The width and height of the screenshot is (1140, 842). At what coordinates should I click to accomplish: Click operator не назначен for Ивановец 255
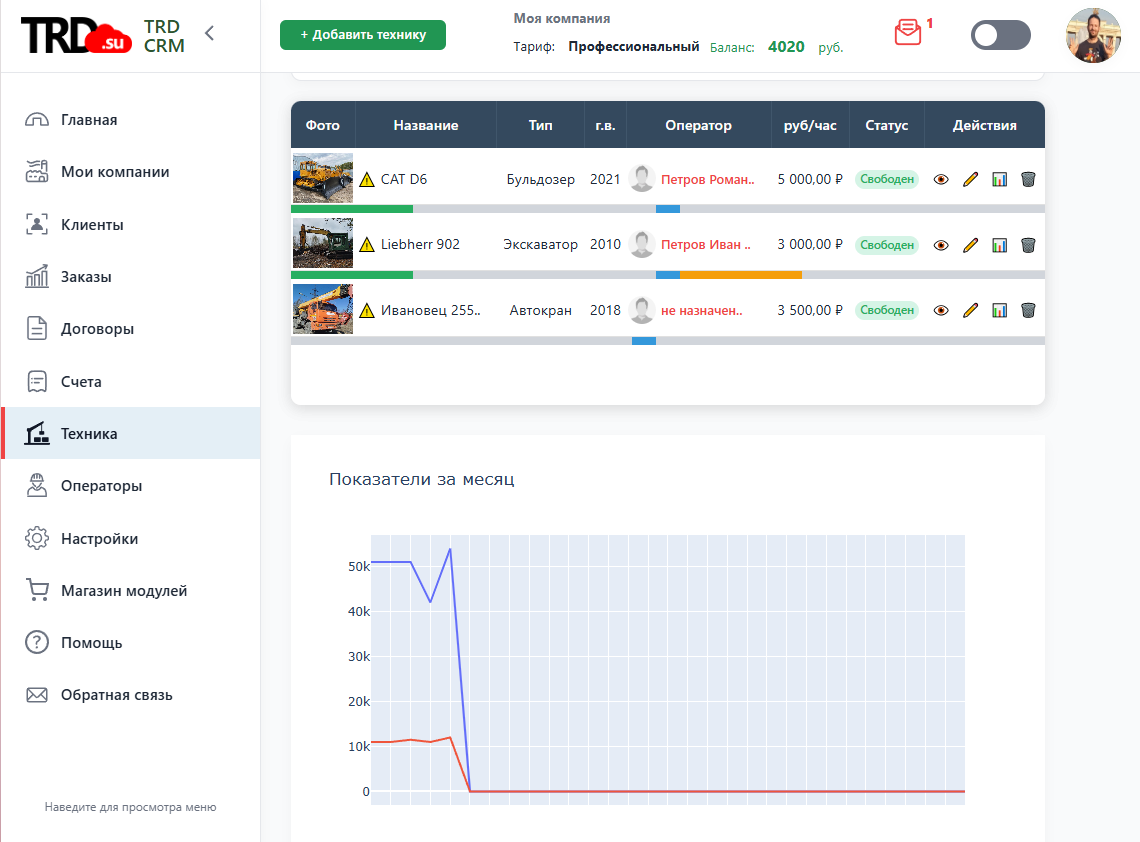pos(702,310)
